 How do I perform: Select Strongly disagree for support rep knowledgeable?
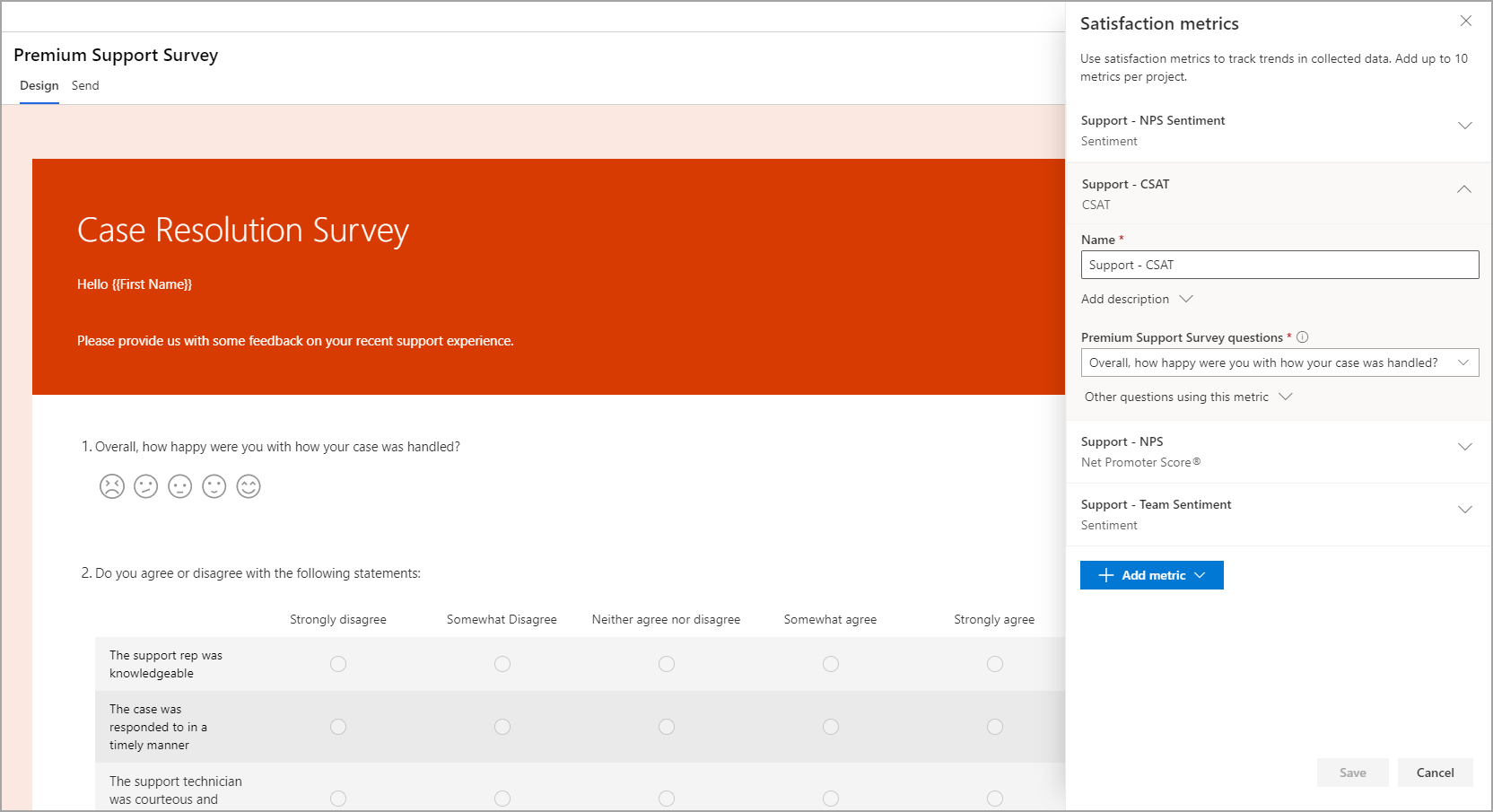pos(338,664)
